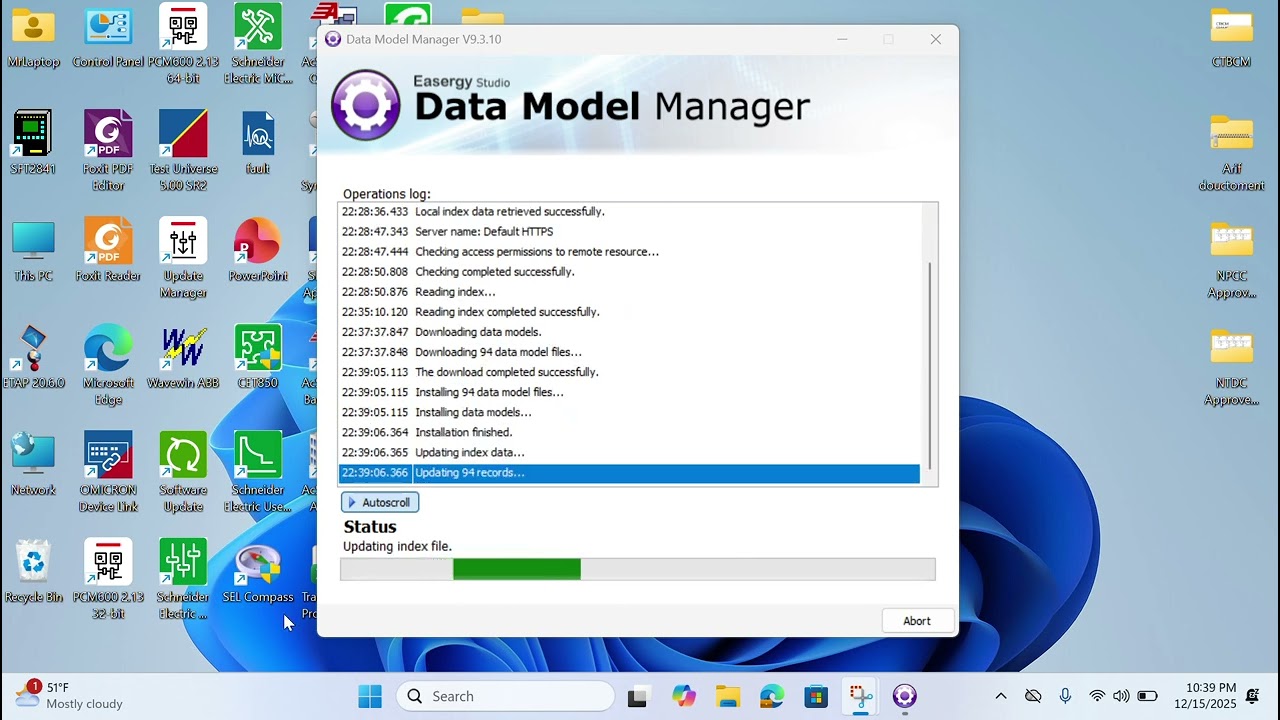The height and width of the screenshot is (720, 1280).
Task: Open Task View from the taskbar
Action: [637, 696]
